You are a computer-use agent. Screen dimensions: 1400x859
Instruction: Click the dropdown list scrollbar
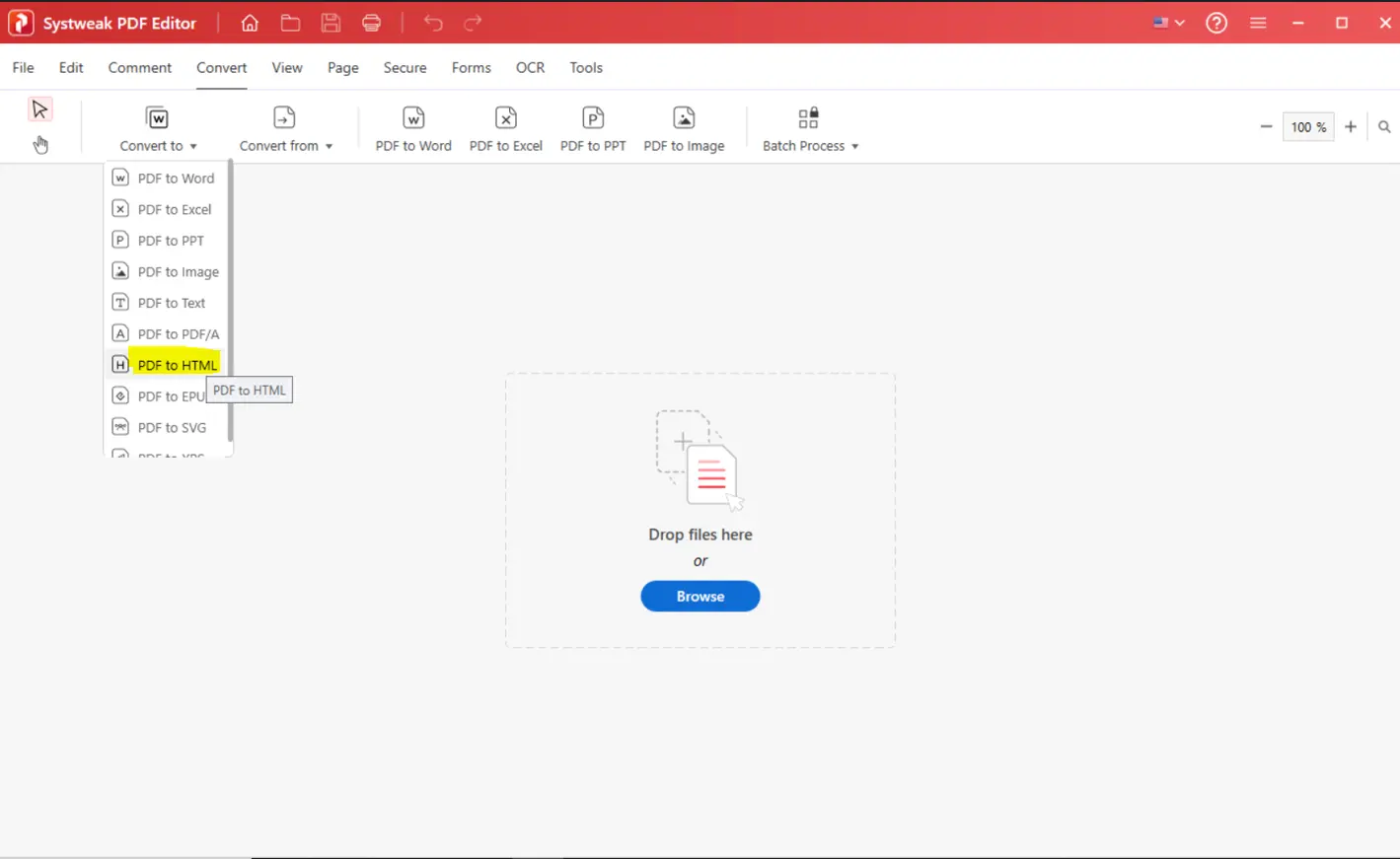(x=230, y=302)
